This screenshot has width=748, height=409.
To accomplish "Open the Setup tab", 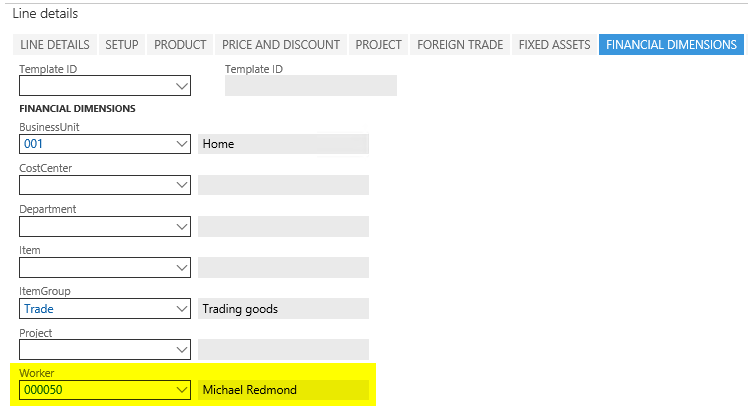I will [122, 44].
